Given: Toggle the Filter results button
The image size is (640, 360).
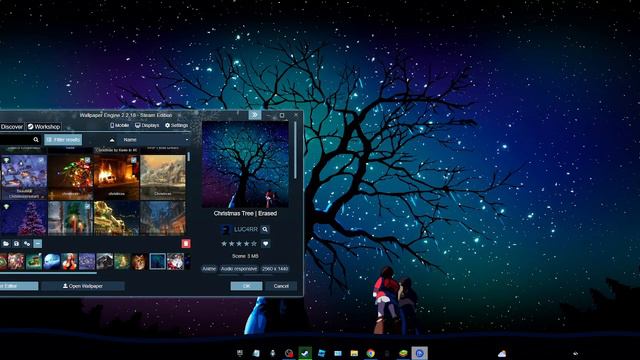Looking at the screenshot, I should (x=63, y=140).
